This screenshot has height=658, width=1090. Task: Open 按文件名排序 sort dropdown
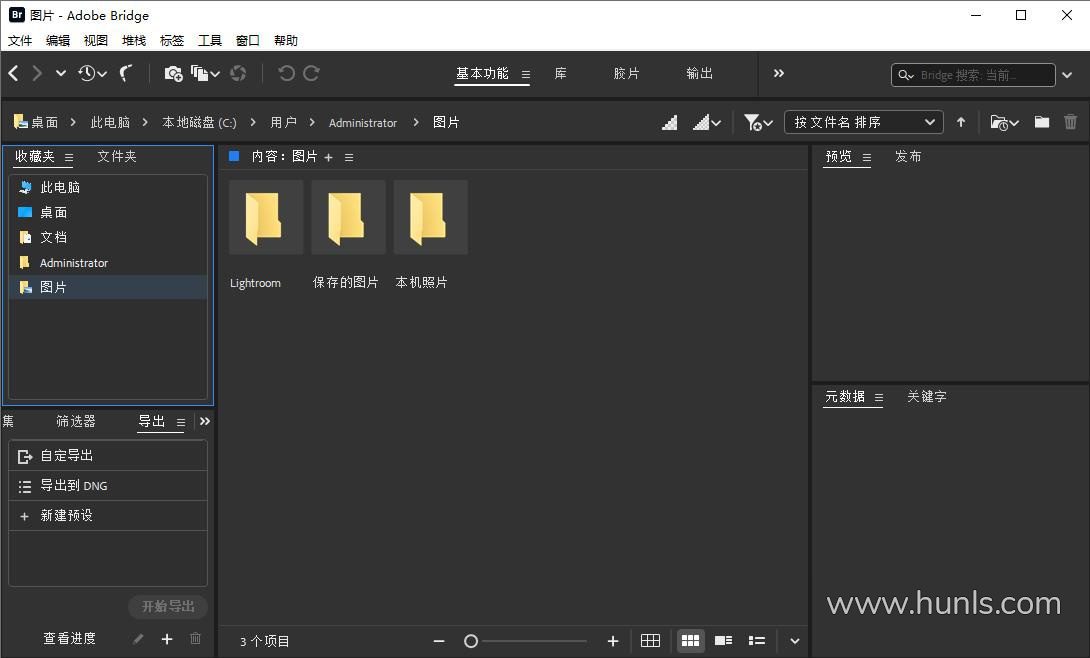coord(863,122)
